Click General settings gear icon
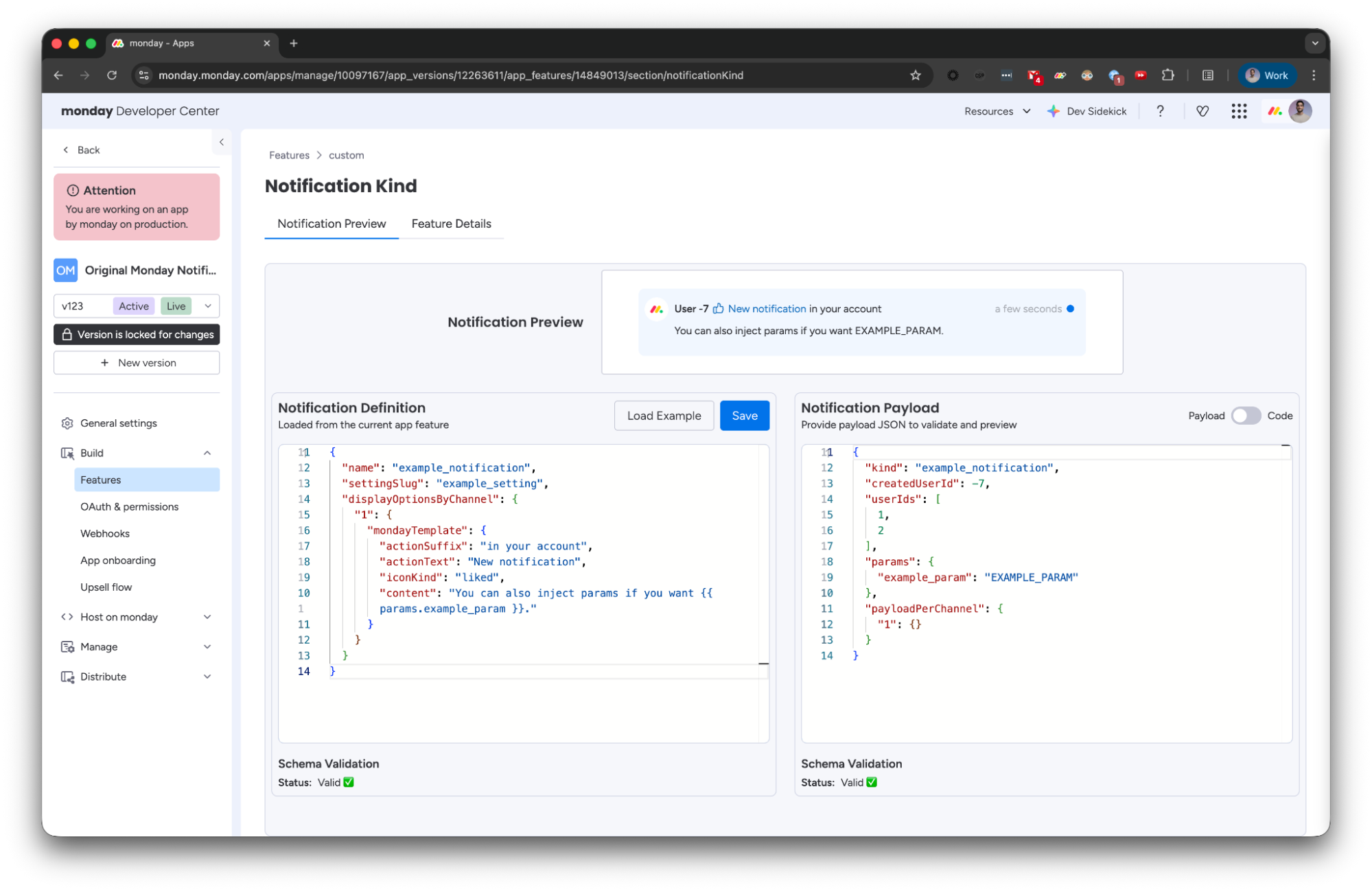 point(67,423)
